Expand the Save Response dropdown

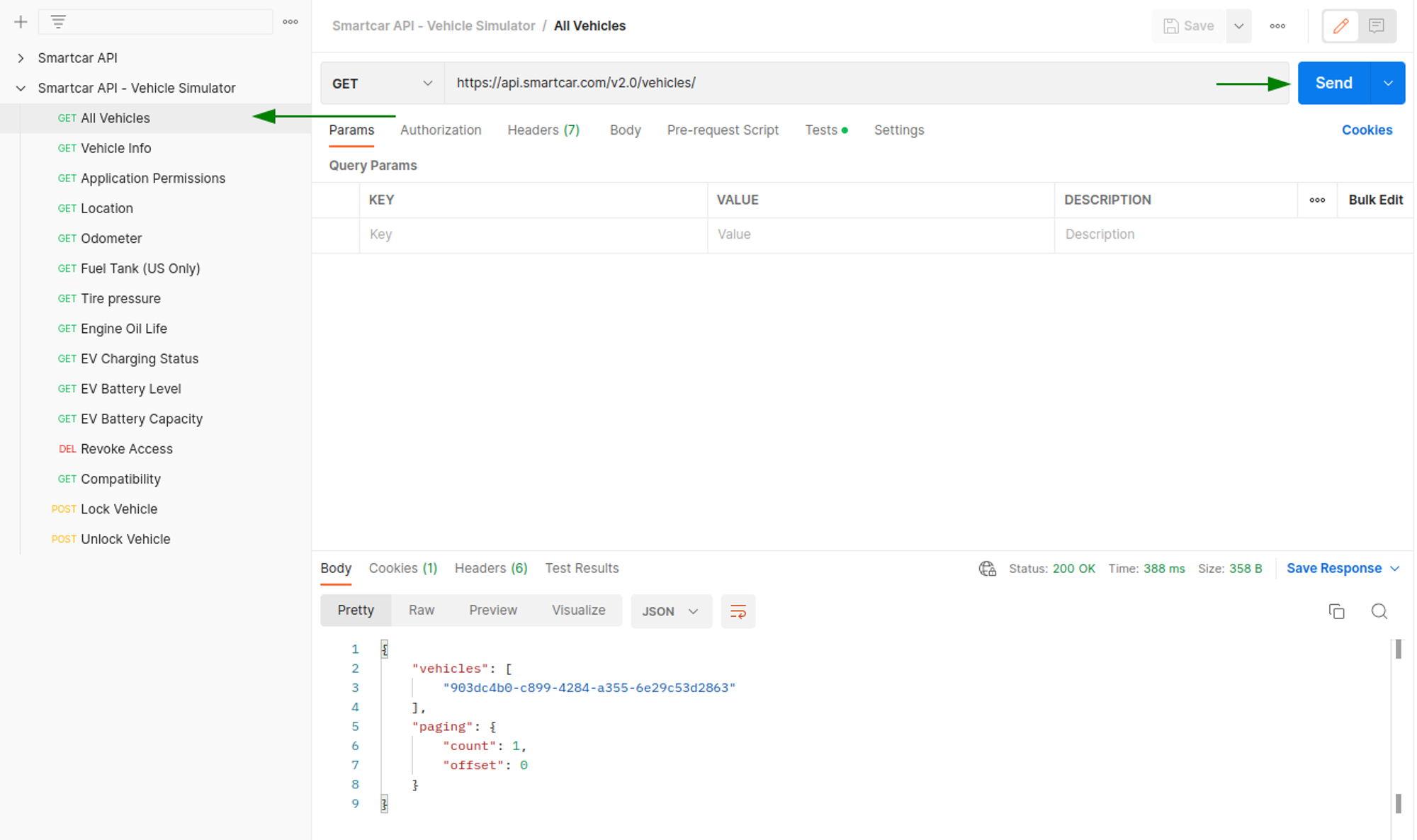(1343, 569)
